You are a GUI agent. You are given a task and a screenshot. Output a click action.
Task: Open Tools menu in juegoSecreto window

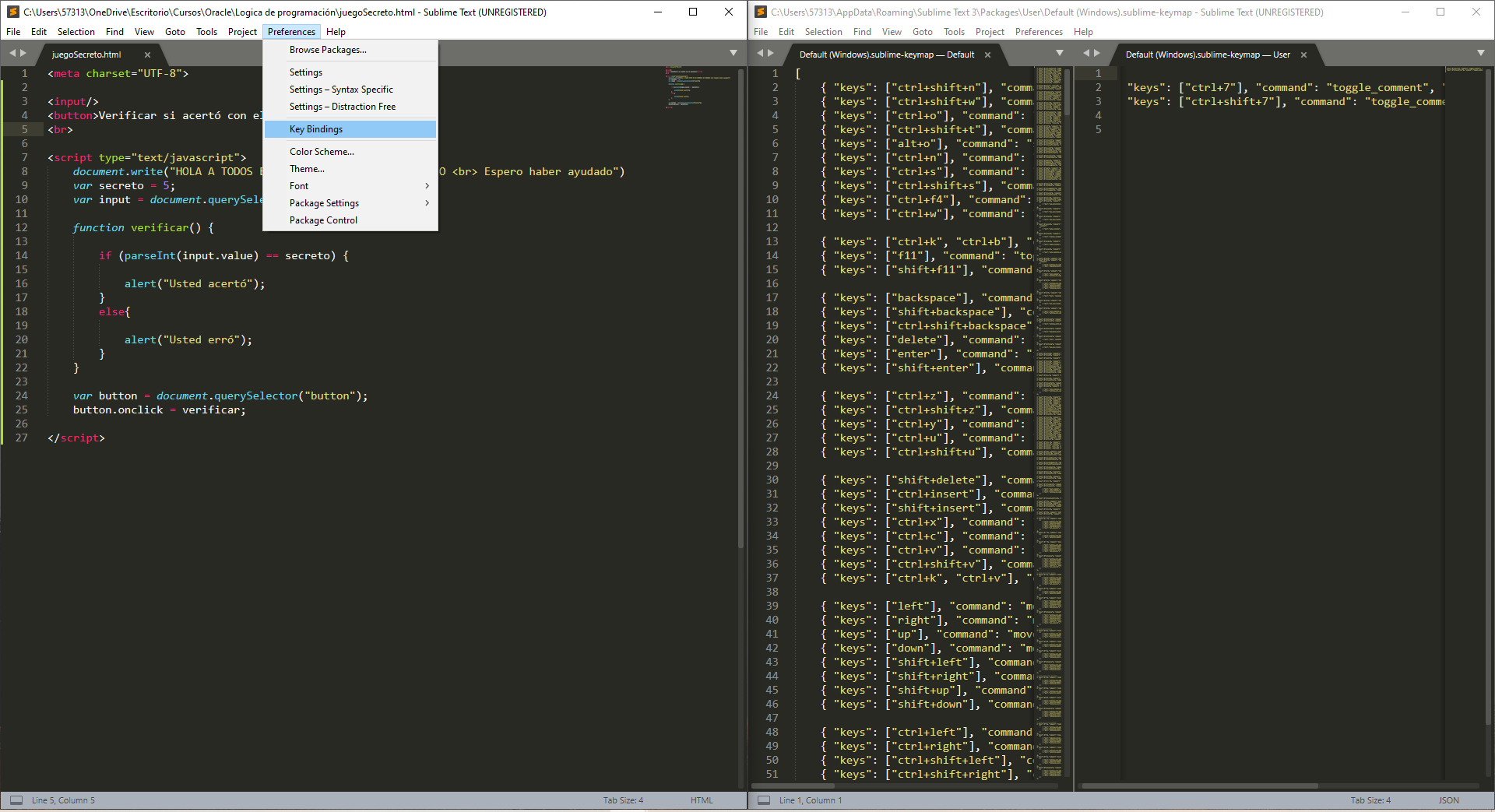point(206,32)
